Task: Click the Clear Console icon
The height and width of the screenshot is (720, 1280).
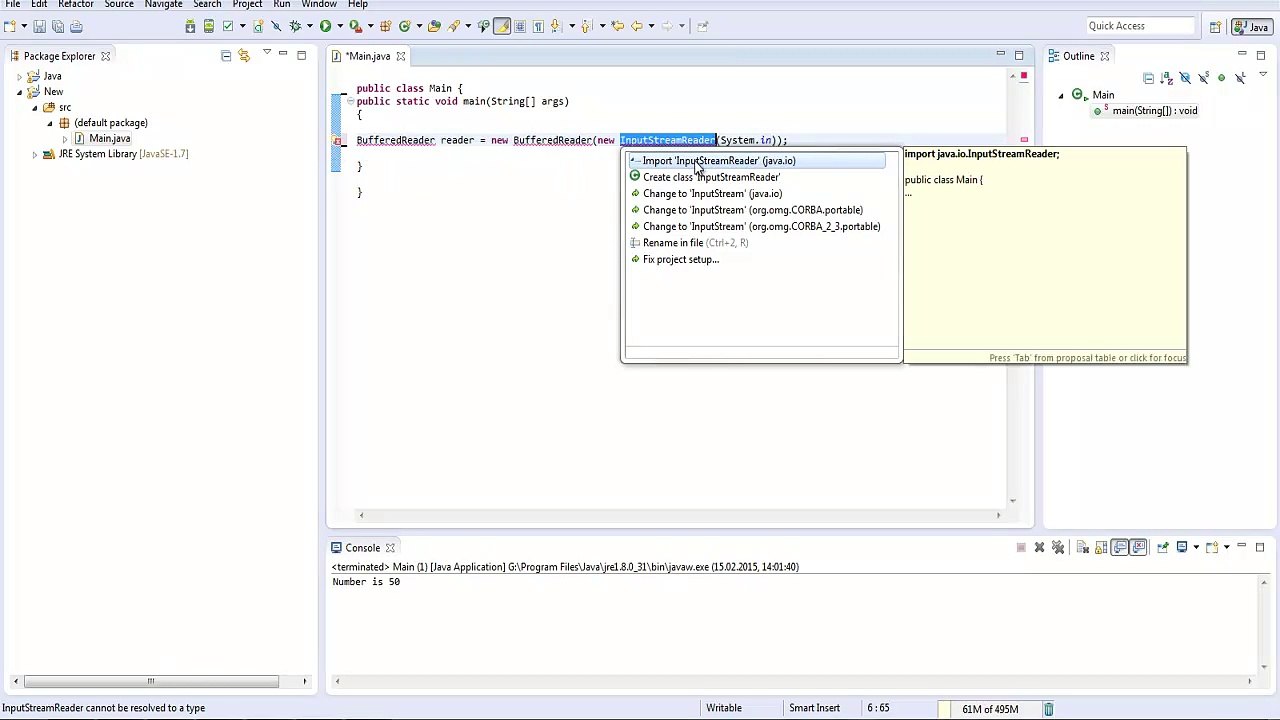Action: [1082, 547]
